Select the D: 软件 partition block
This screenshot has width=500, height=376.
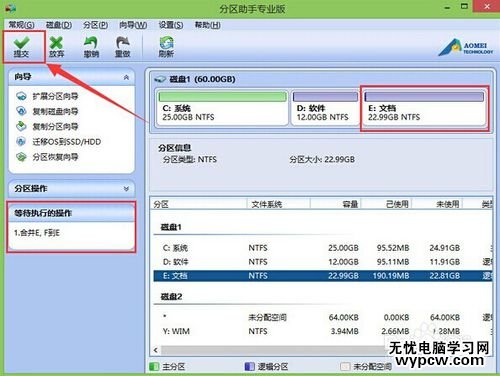(x=325, y=108)
